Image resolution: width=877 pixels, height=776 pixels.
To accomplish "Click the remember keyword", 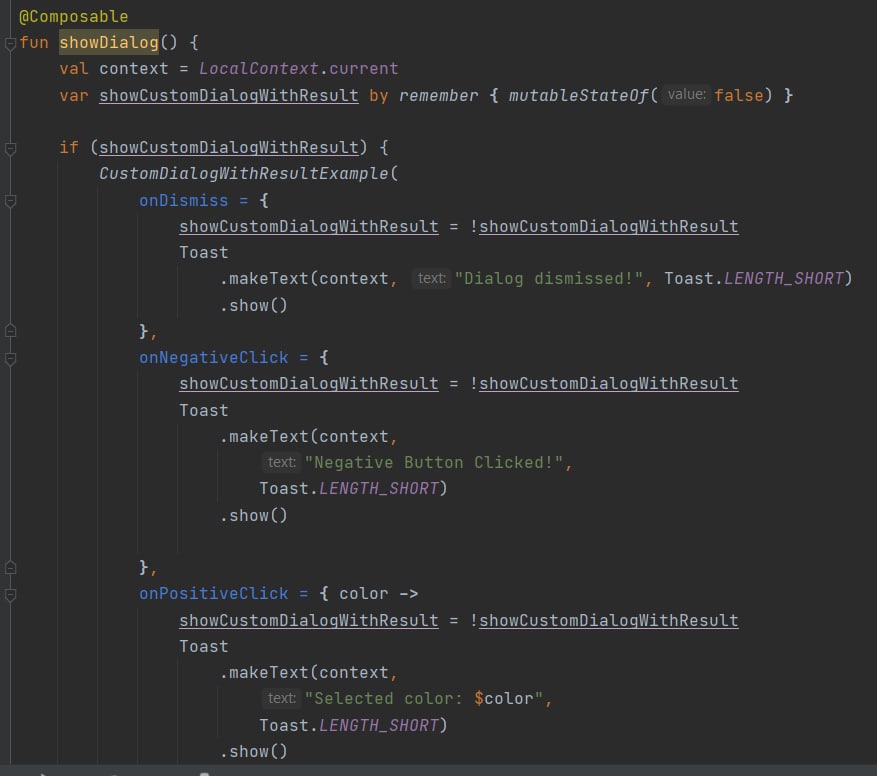I will pyautogui.click(x=438, y=95).
